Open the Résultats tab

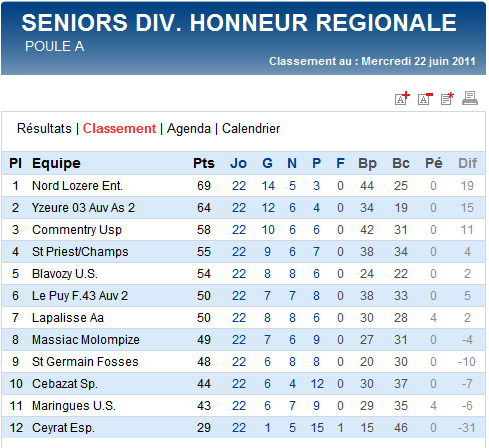pyautogui.click(x=44, y=129)
